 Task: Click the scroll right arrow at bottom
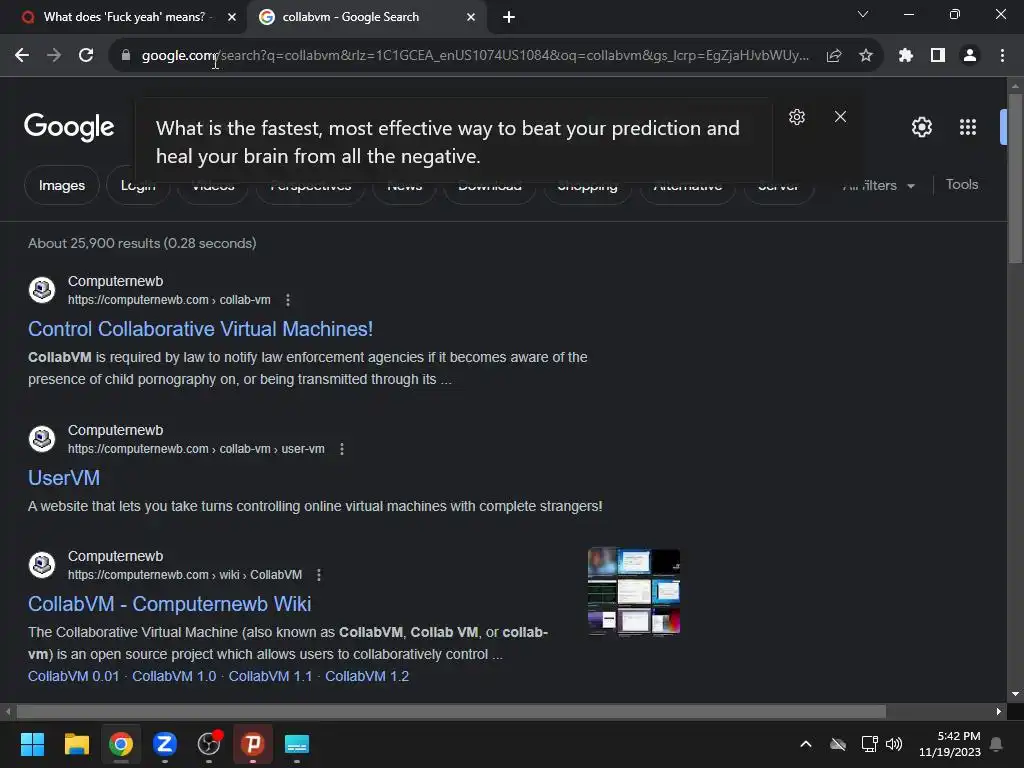[x=999, y=711]
